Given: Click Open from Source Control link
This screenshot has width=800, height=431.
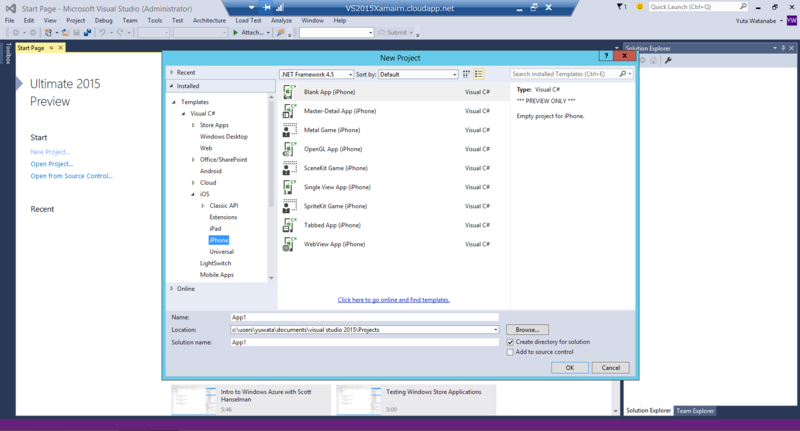Looking at the screenshot, I should (x=71, y=176).
